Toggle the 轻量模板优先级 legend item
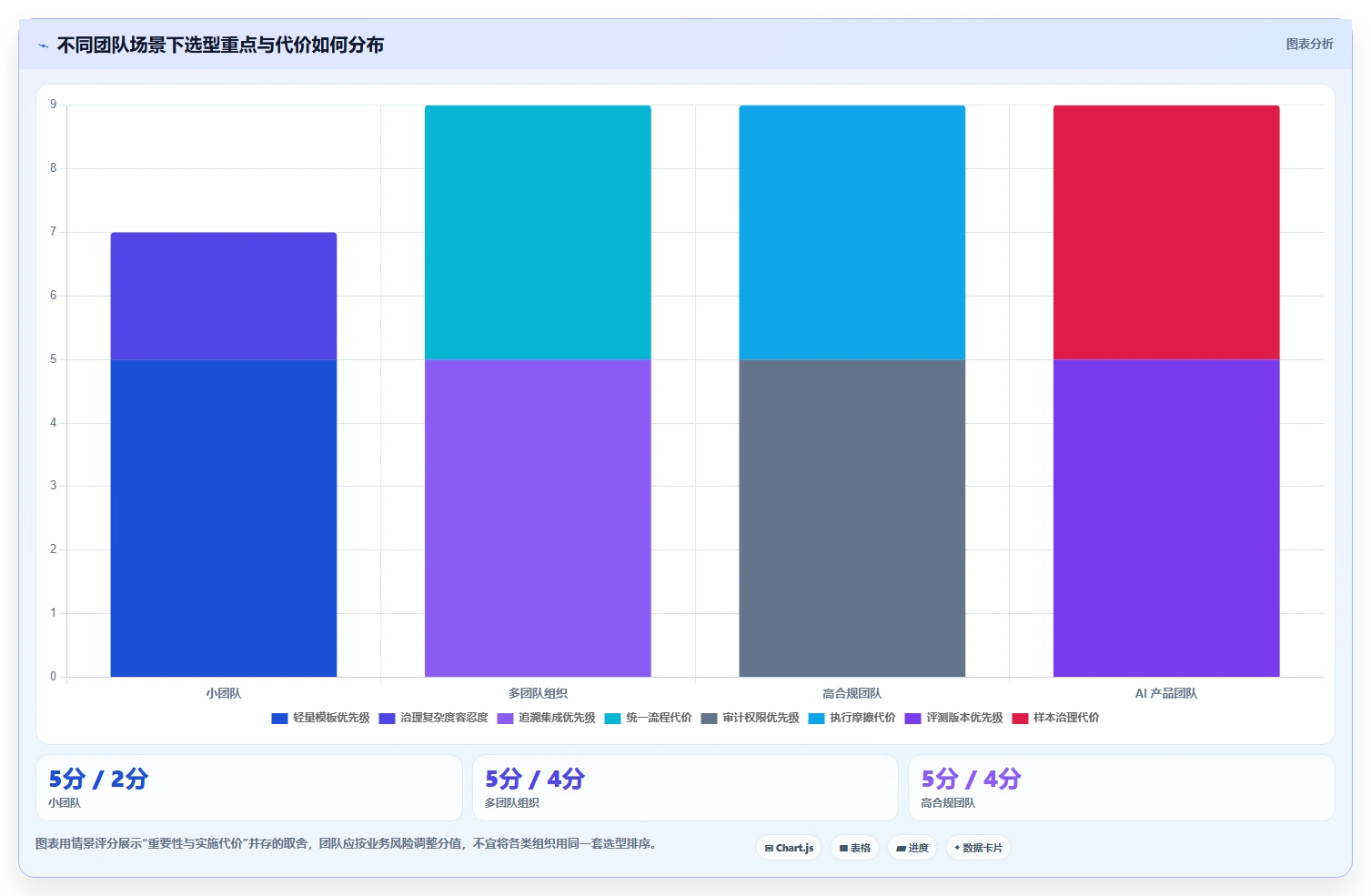 click(x=320, y=718)
